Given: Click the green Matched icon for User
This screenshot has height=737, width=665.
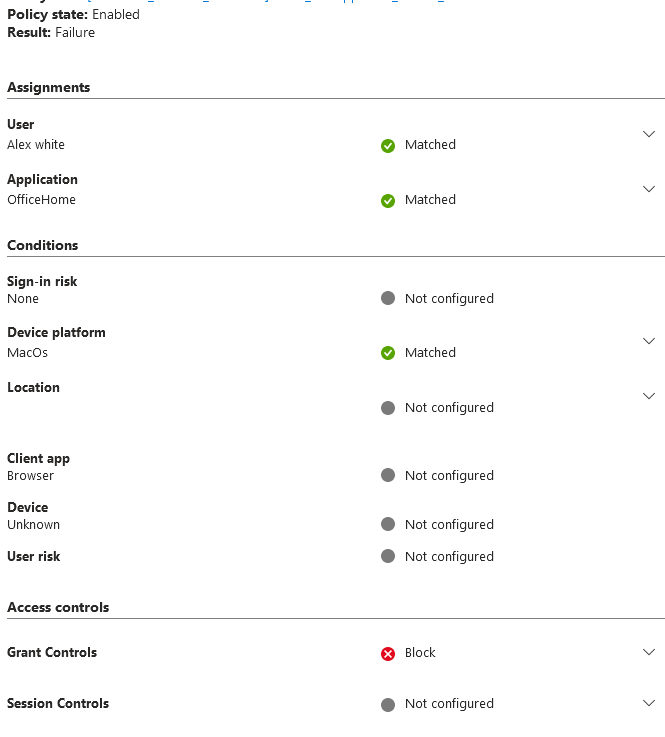Looking at the screenshot, I should (x=388, y=146).
